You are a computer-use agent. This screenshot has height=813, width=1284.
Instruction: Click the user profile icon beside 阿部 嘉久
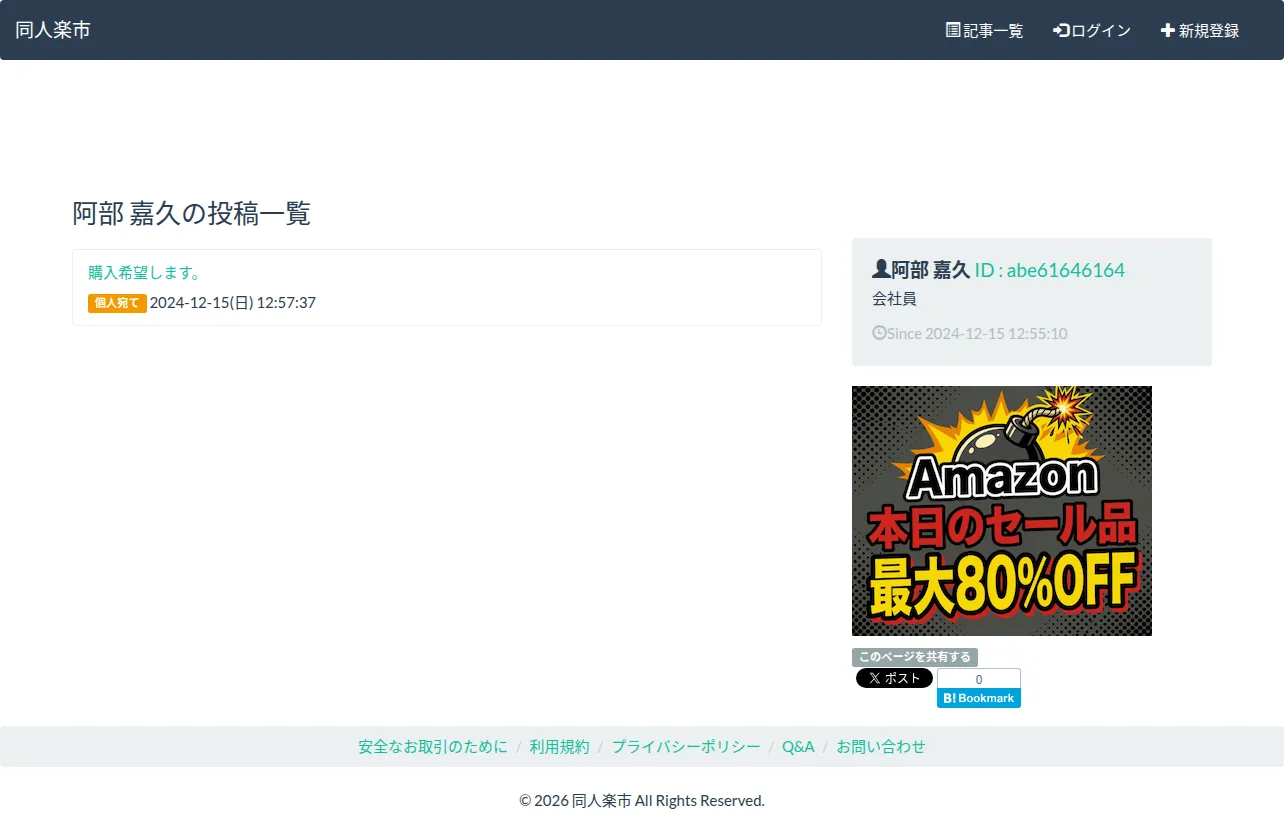[x=881, y=269]
